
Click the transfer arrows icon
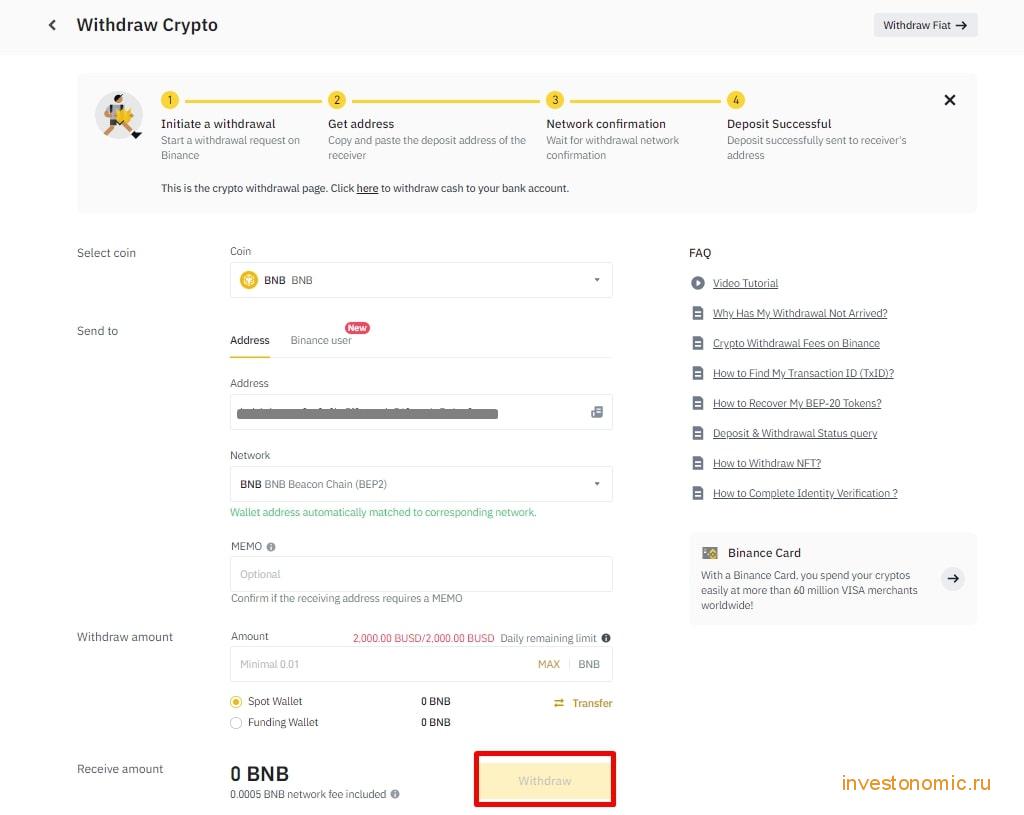[559, 703]
